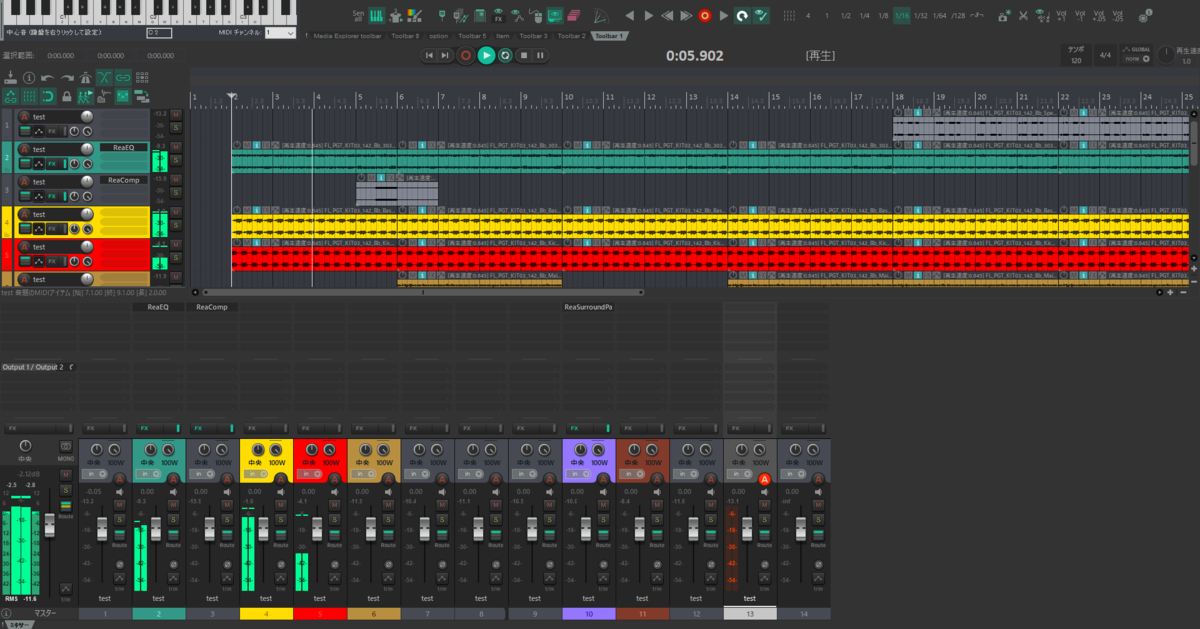Open input dropdown on mixer channel 6
The height and width of the screenshot is (629, 1200).
pyautogui.click(x=364, y=474)
